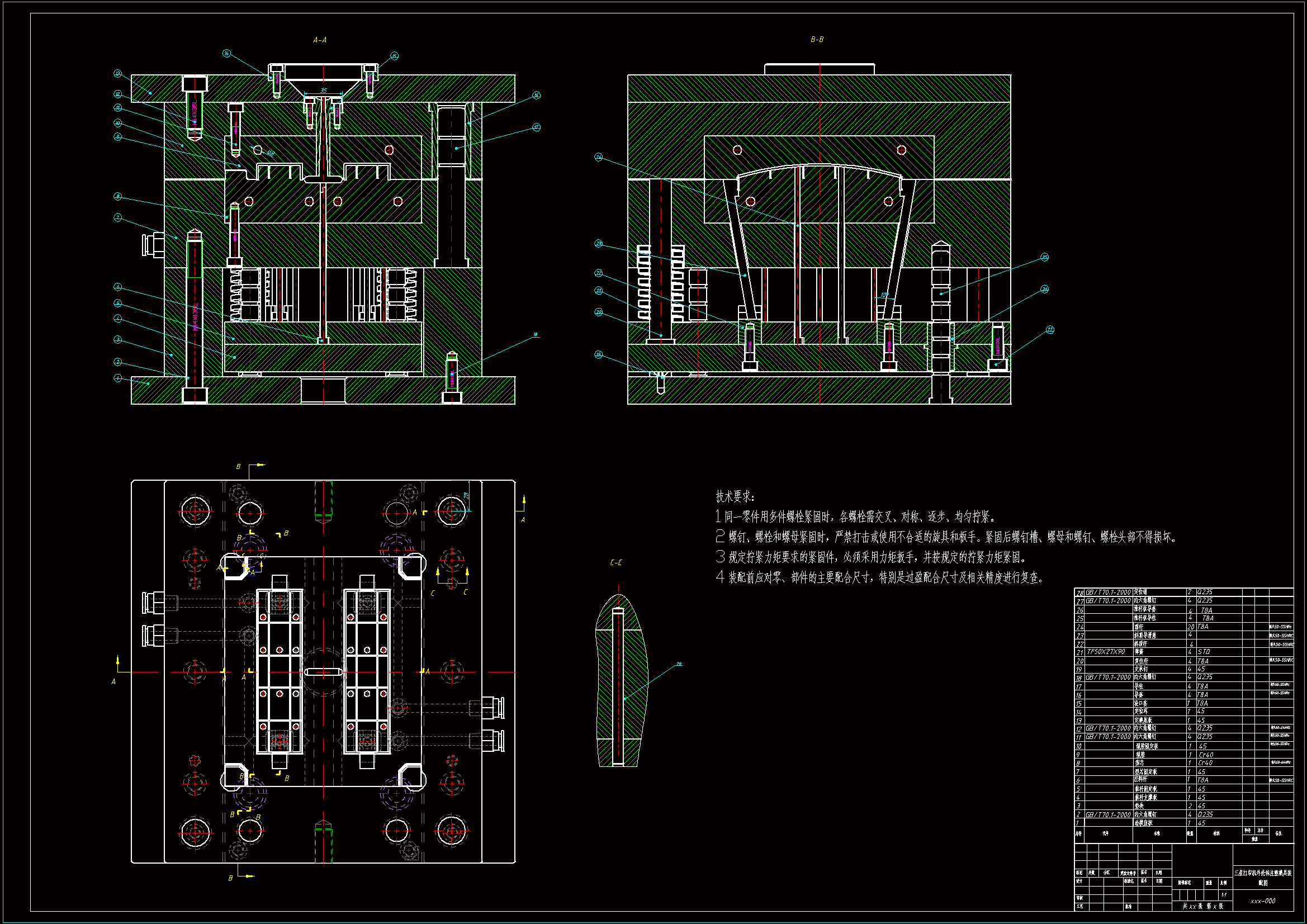This screenshot has height=924, width=1307.
Task: Click technical requirement line 4 text
Action: click(880, 578)
